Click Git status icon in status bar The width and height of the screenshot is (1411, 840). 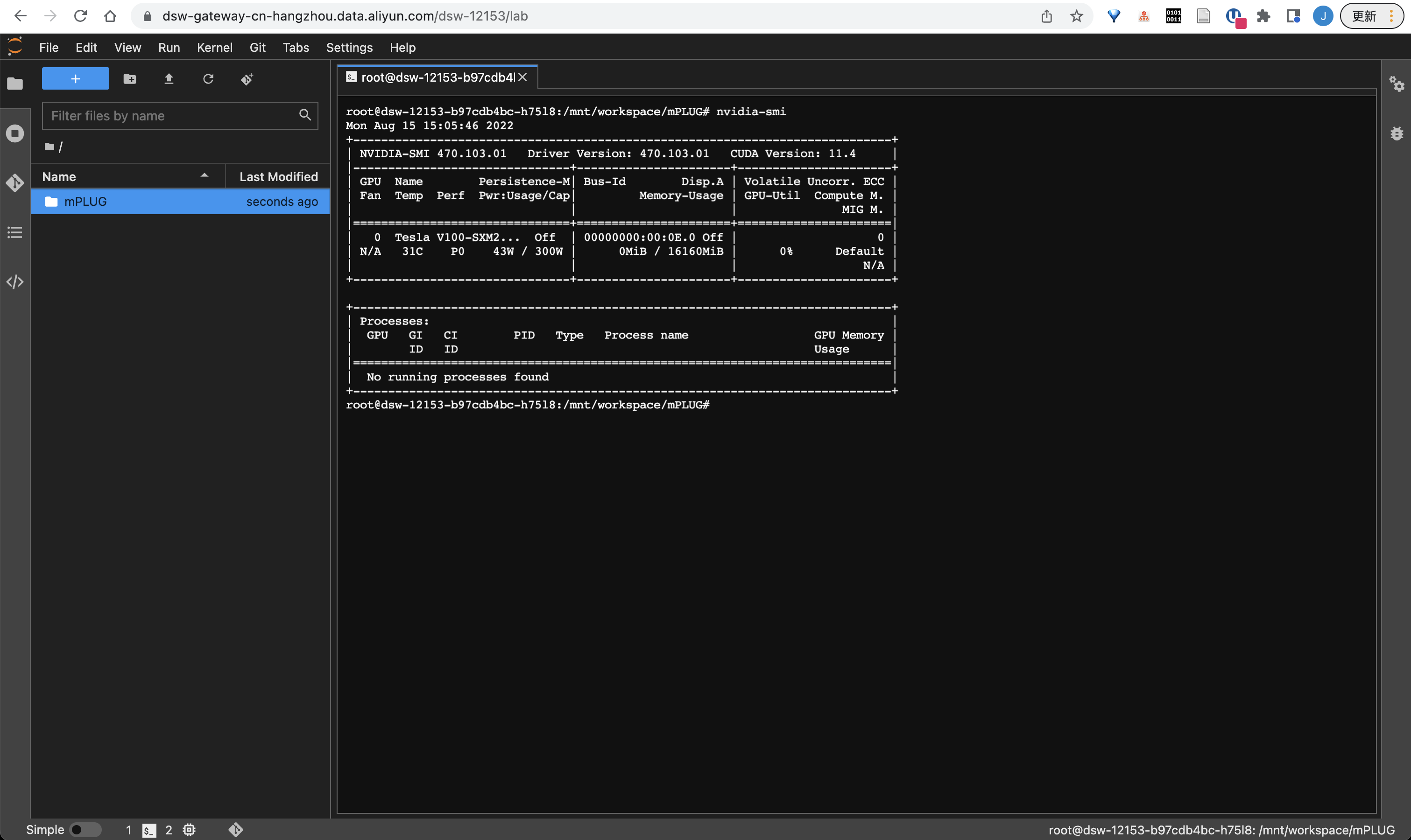tap(235, 829)
